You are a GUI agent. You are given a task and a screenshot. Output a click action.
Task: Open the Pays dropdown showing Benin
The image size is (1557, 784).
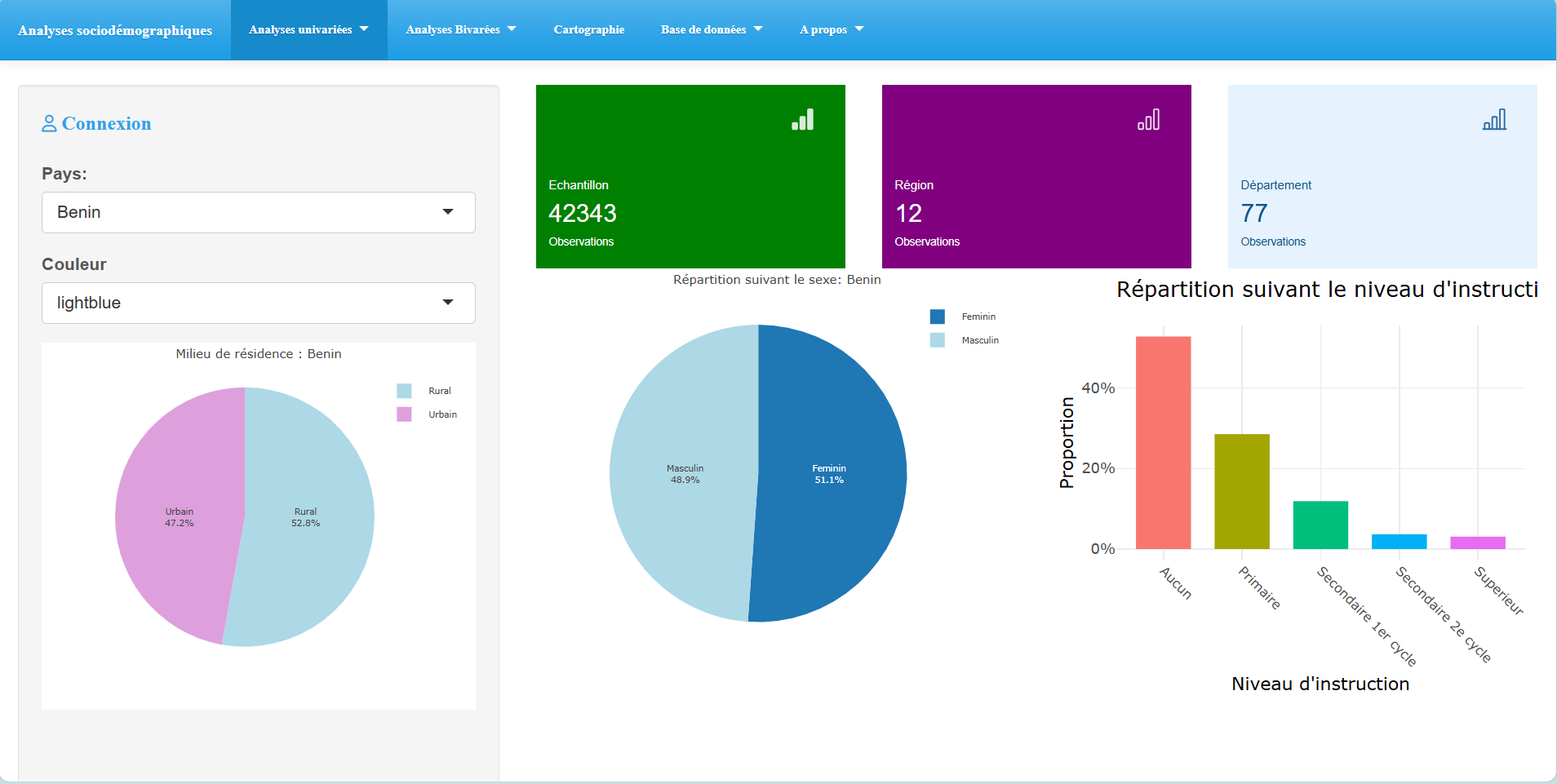coord(258,212)
